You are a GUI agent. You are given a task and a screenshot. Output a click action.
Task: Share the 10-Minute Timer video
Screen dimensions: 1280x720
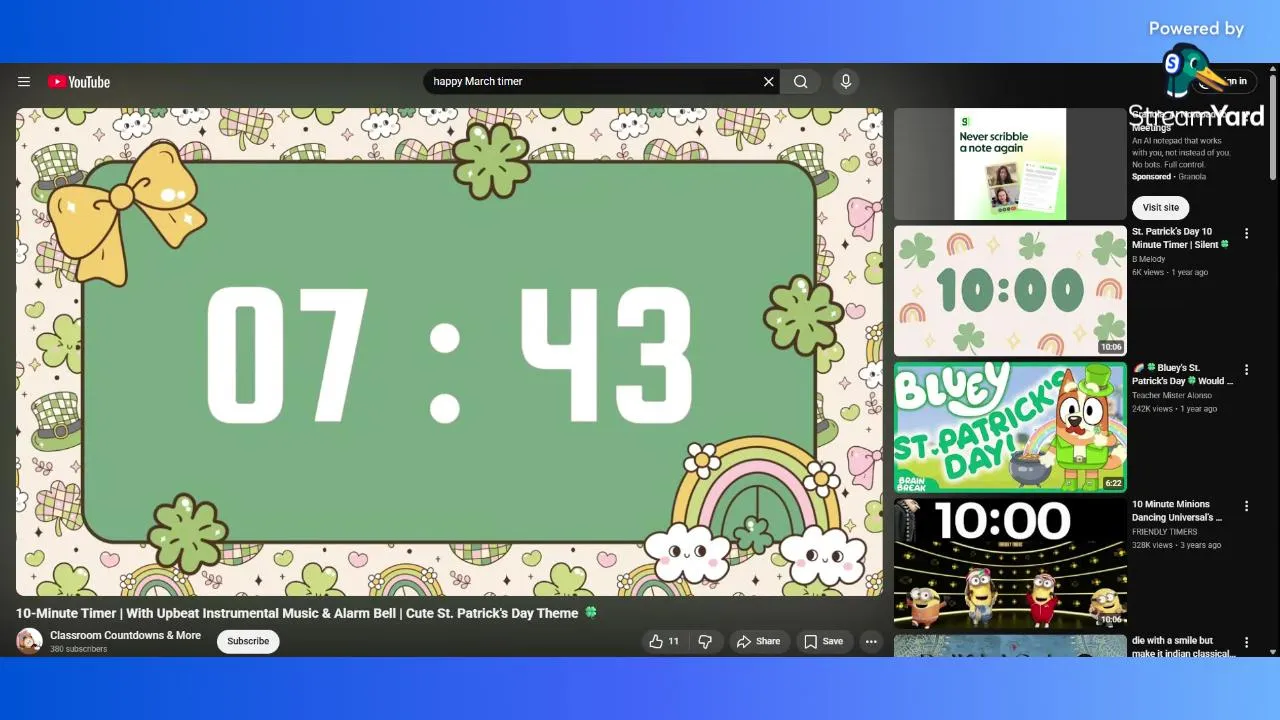tap(758, 642)
